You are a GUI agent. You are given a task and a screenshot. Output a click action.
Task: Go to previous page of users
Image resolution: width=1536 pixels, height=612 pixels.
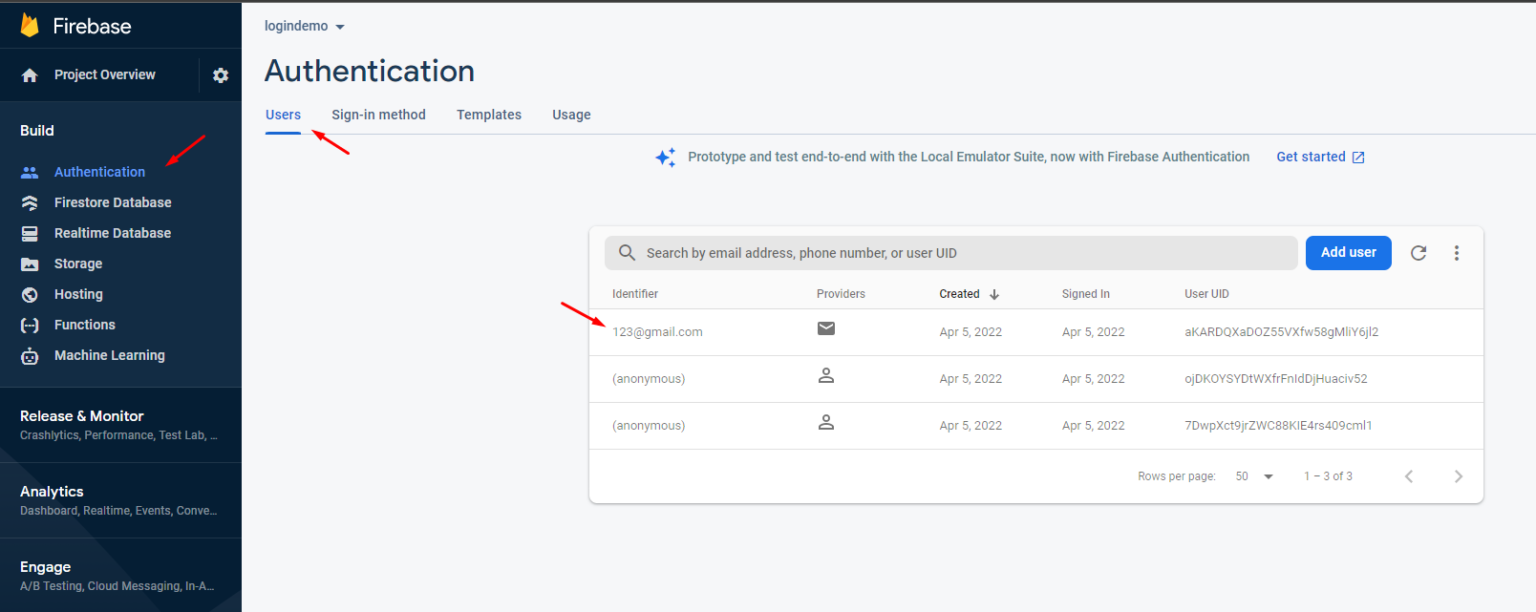(1409, 477)
